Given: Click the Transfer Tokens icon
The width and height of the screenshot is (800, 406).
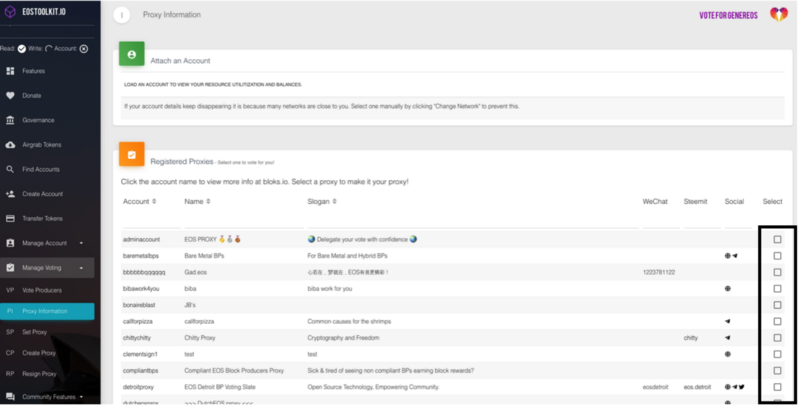Looking at the screenshot, I should click(10, 218).
